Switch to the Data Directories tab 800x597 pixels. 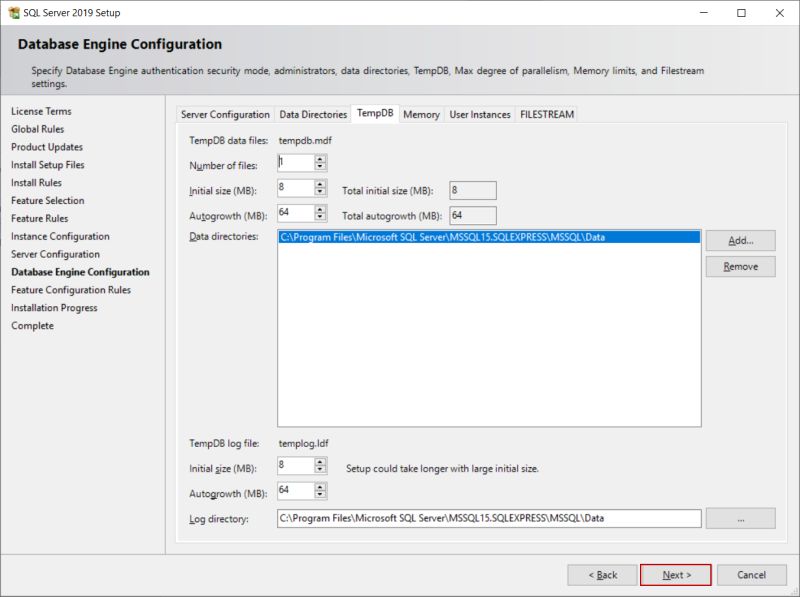pyautogui.click(x=312, y=114)
